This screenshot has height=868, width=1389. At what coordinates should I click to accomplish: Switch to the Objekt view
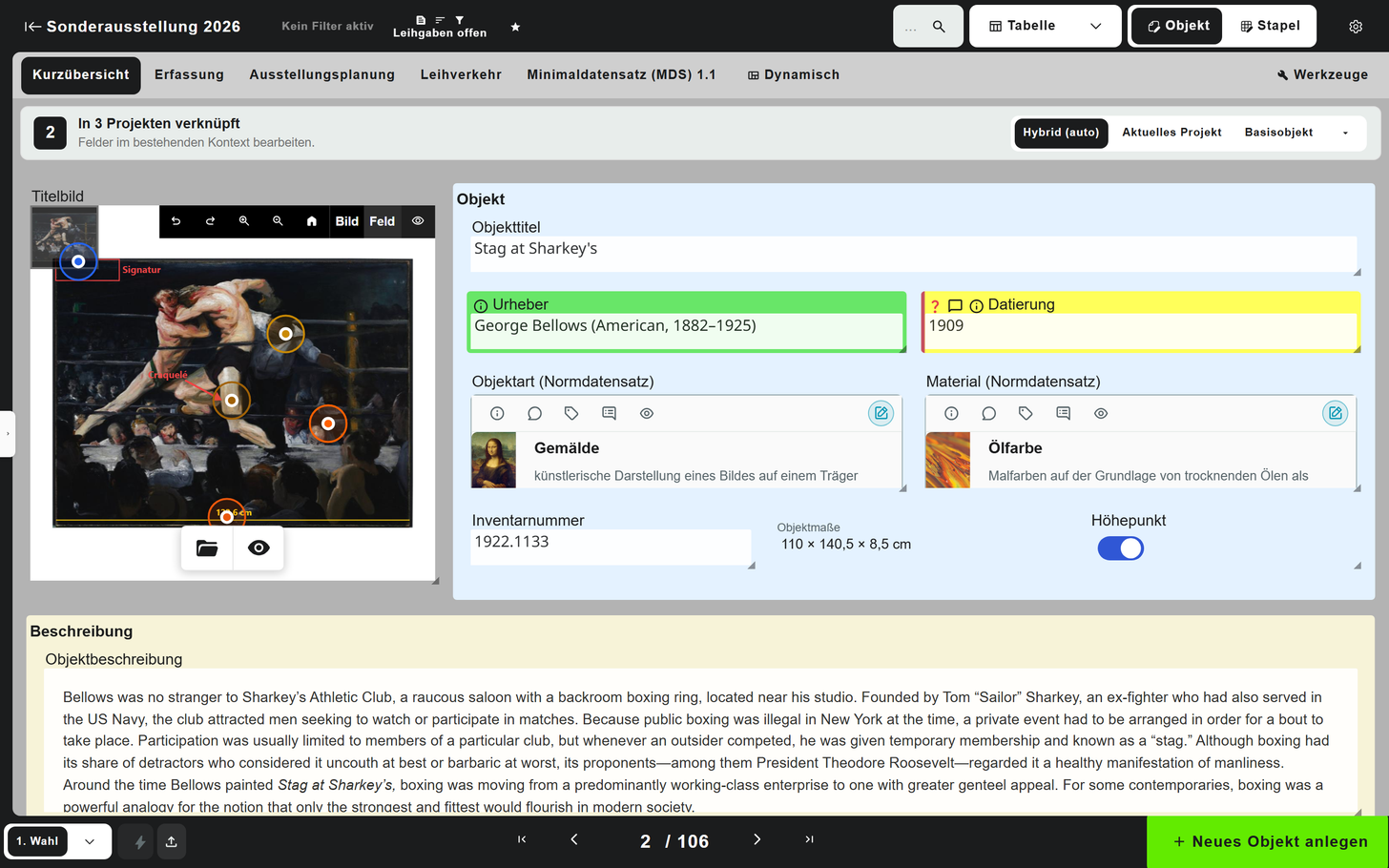pyautogui.click(x=1177, y=26)
